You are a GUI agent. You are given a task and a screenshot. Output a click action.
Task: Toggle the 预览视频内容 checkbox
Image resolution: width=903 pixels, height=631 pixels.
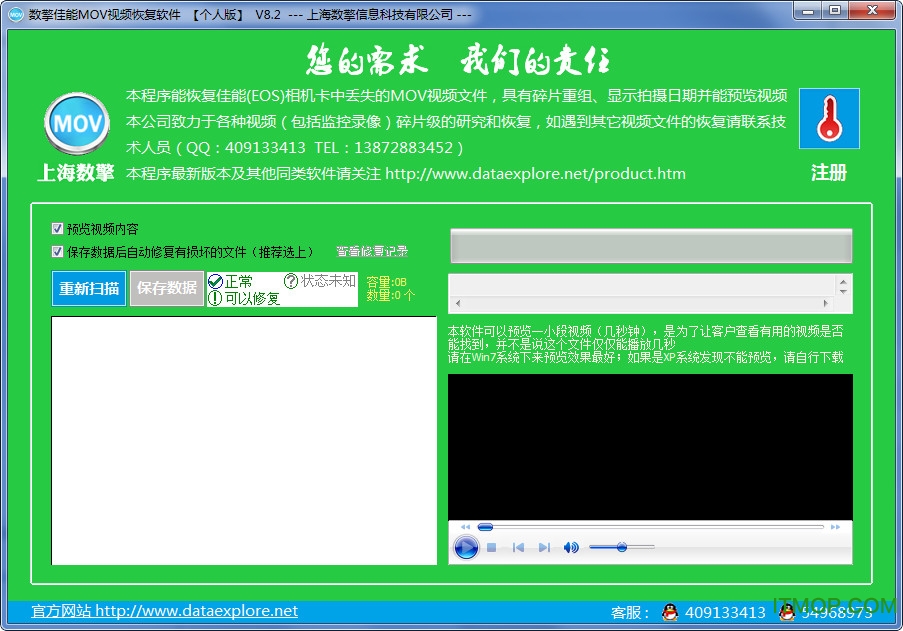pyautogui.click(x=58, y=229)
